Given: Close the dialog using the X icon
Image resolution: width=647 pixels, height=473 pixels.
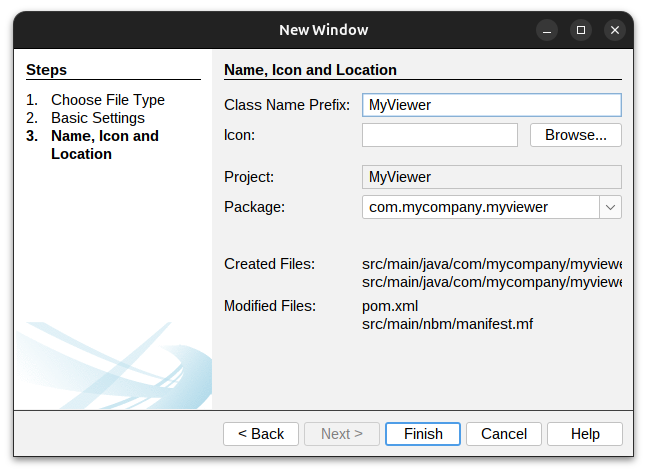Looking at the screenshot, I should (x=615, y=30).
